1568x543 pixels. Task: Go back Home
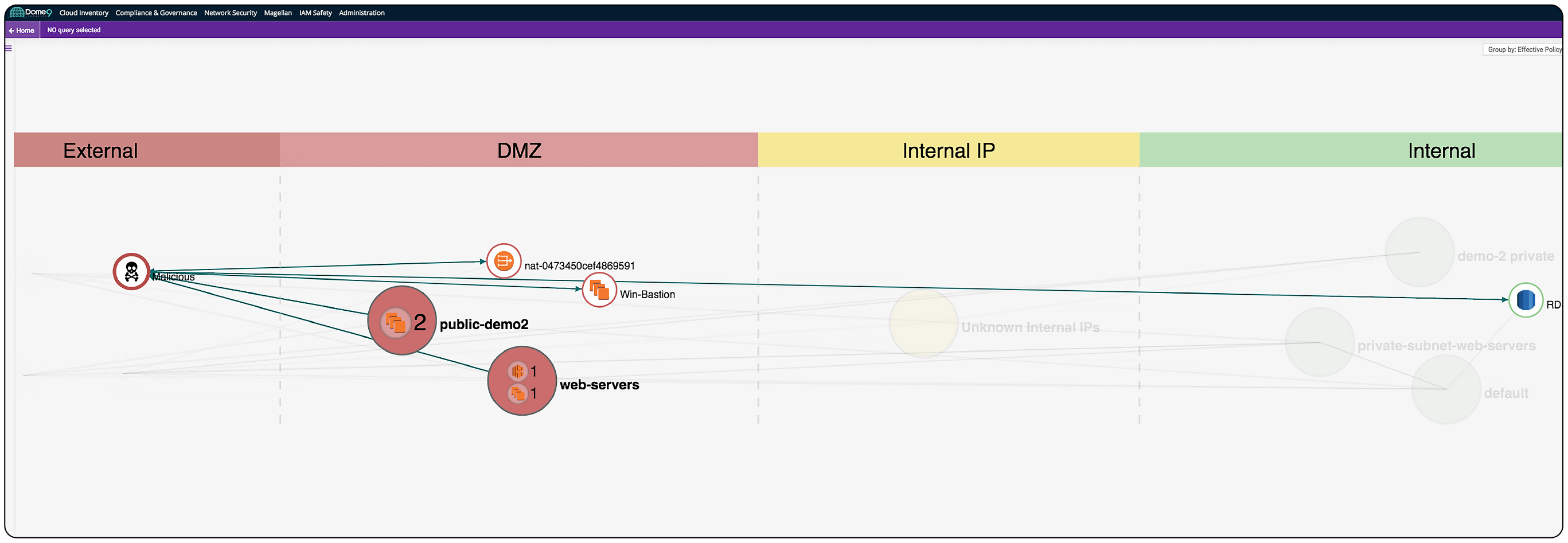pos(21,30)
